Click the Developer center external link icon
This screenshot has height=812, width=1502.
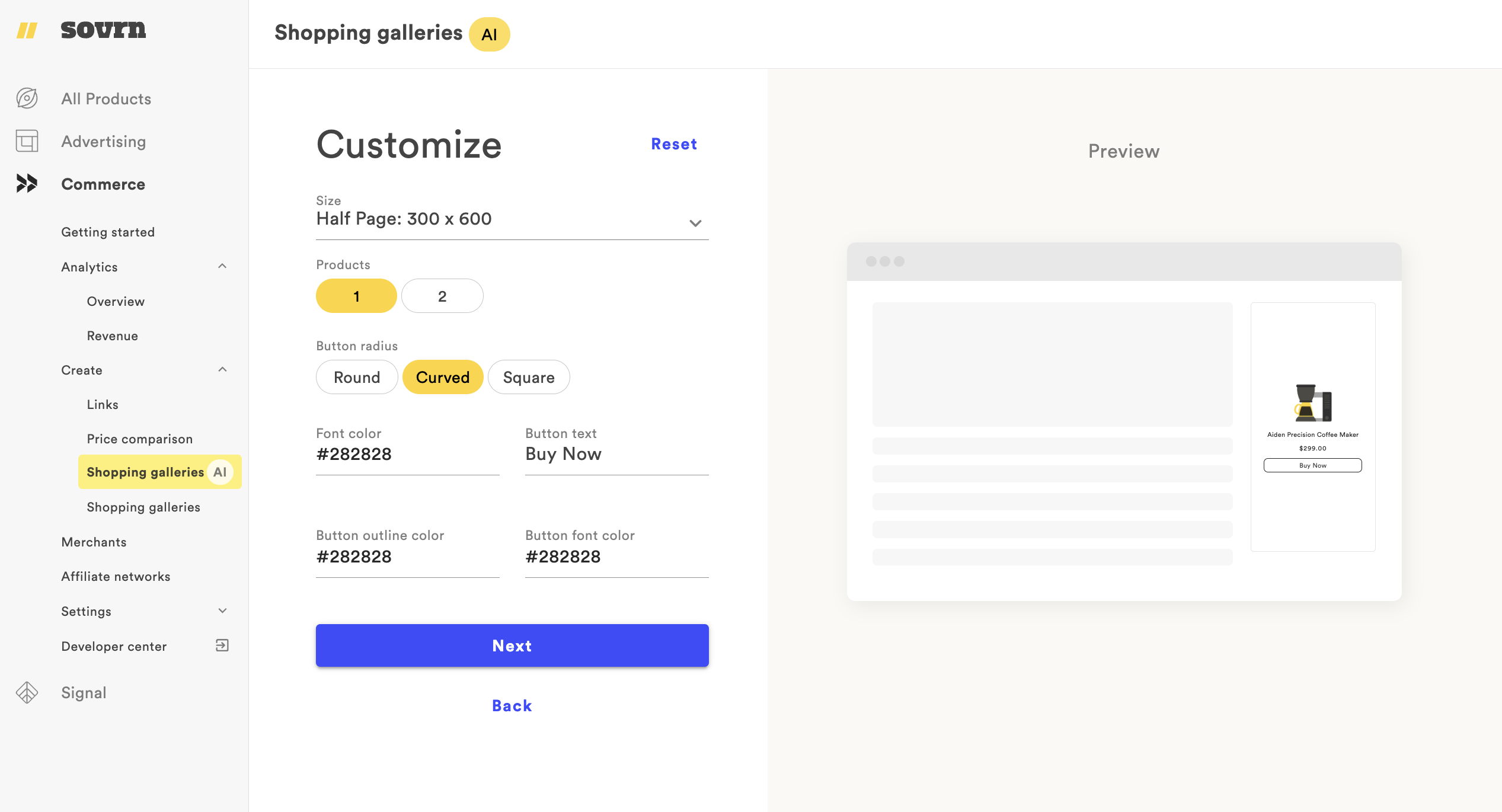[x=222, y=645]
